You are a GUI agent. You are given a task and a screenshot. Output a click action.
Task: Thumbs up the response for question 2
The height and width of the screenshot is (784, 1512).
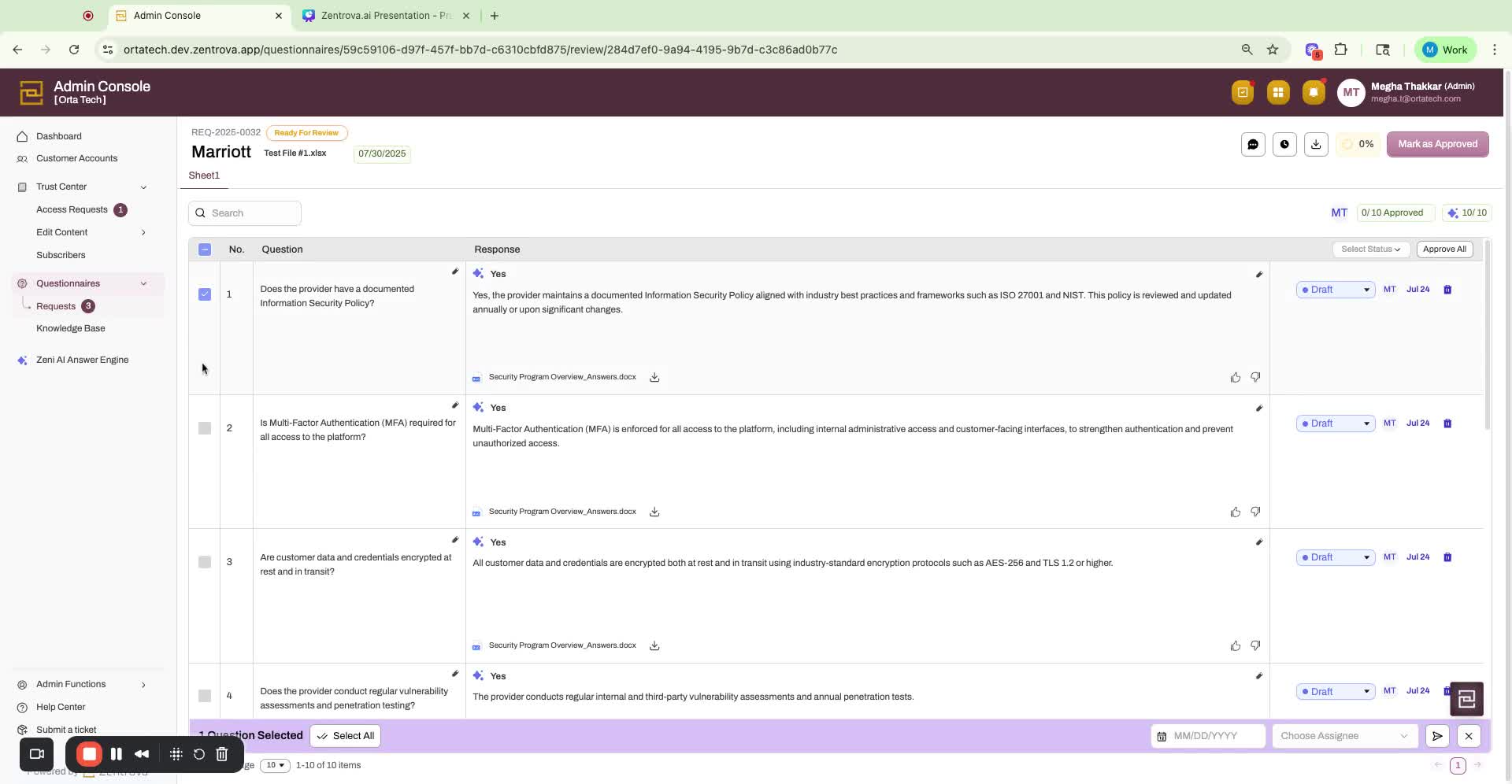(x=1235, y=512)
